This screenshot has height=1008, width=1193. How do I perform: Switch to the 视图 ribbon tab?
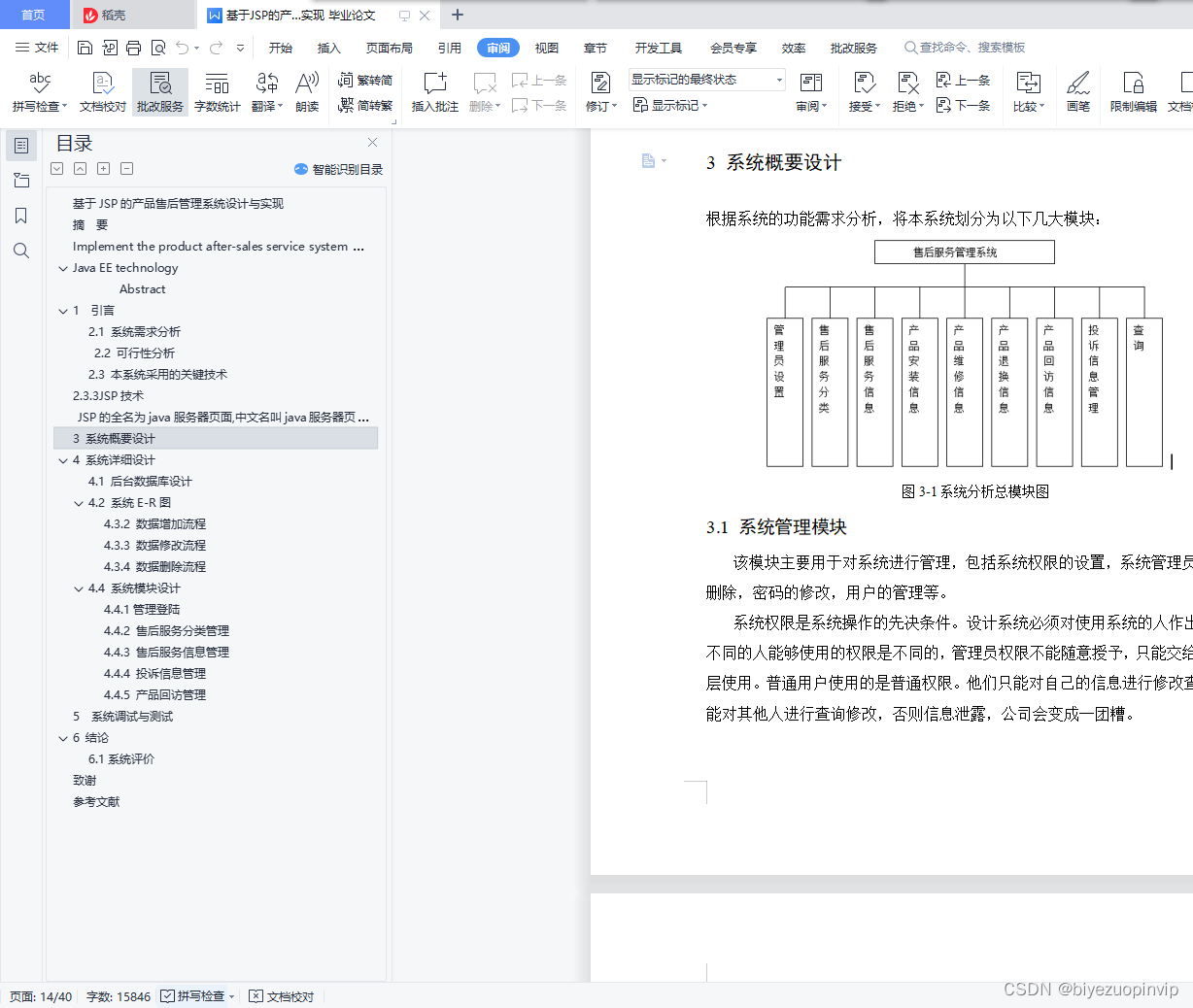tap(547, 48)
